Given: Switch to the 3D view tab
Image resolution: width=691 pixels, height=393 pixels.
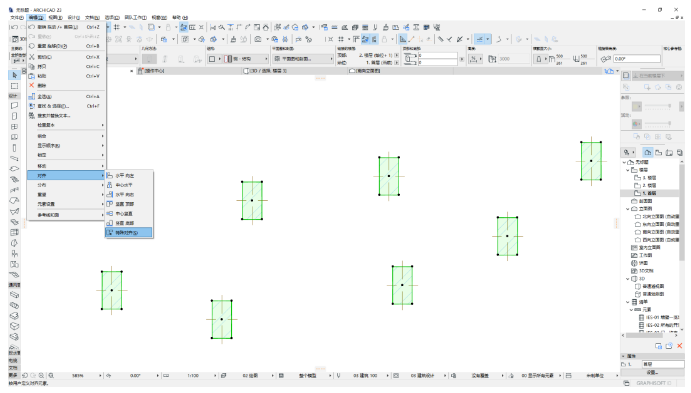Looking at the screenshot, I should click(269, 70).
